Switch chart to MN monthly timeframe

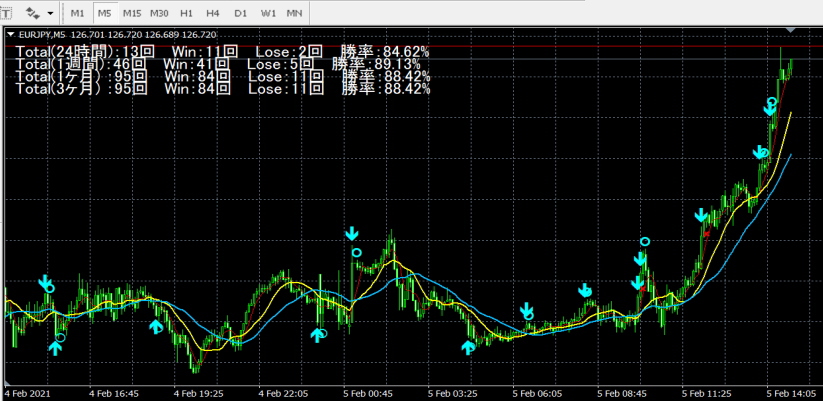[294, 13]
